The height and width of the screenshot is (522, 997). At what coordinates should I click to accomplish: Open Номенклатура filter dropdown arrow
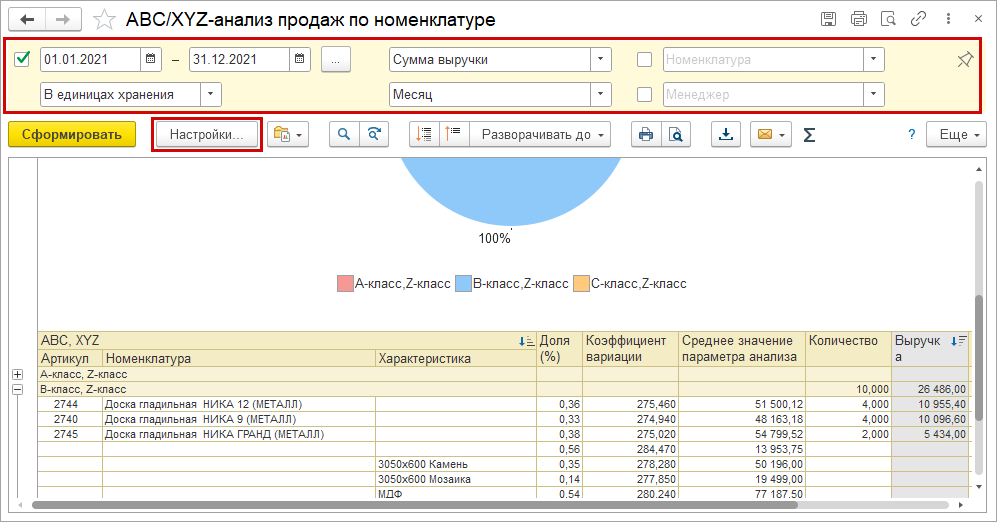tap(874, 59)
